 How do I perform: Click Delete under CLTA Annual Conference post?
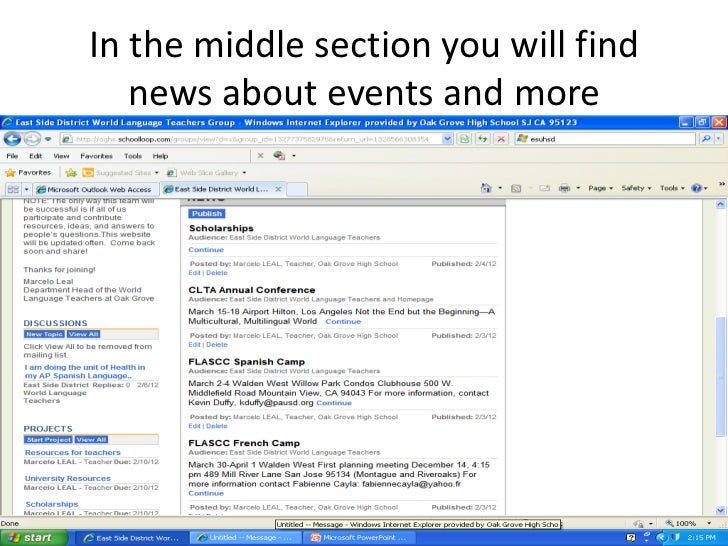[217, 345]
